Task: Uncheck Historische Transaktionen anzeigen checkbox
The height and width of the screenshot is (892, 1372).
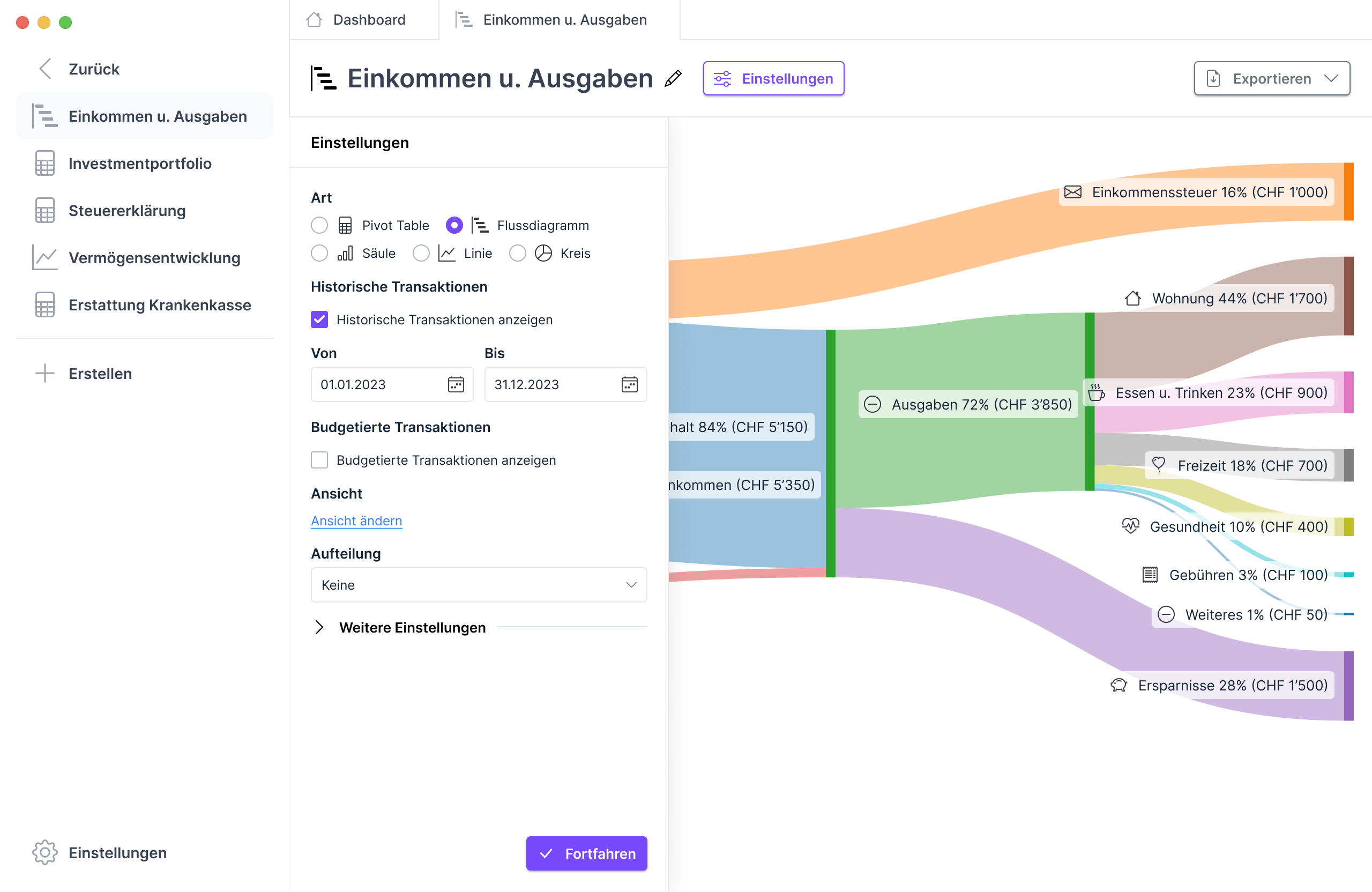Action: pyautogui.click(x=319, y=319)
